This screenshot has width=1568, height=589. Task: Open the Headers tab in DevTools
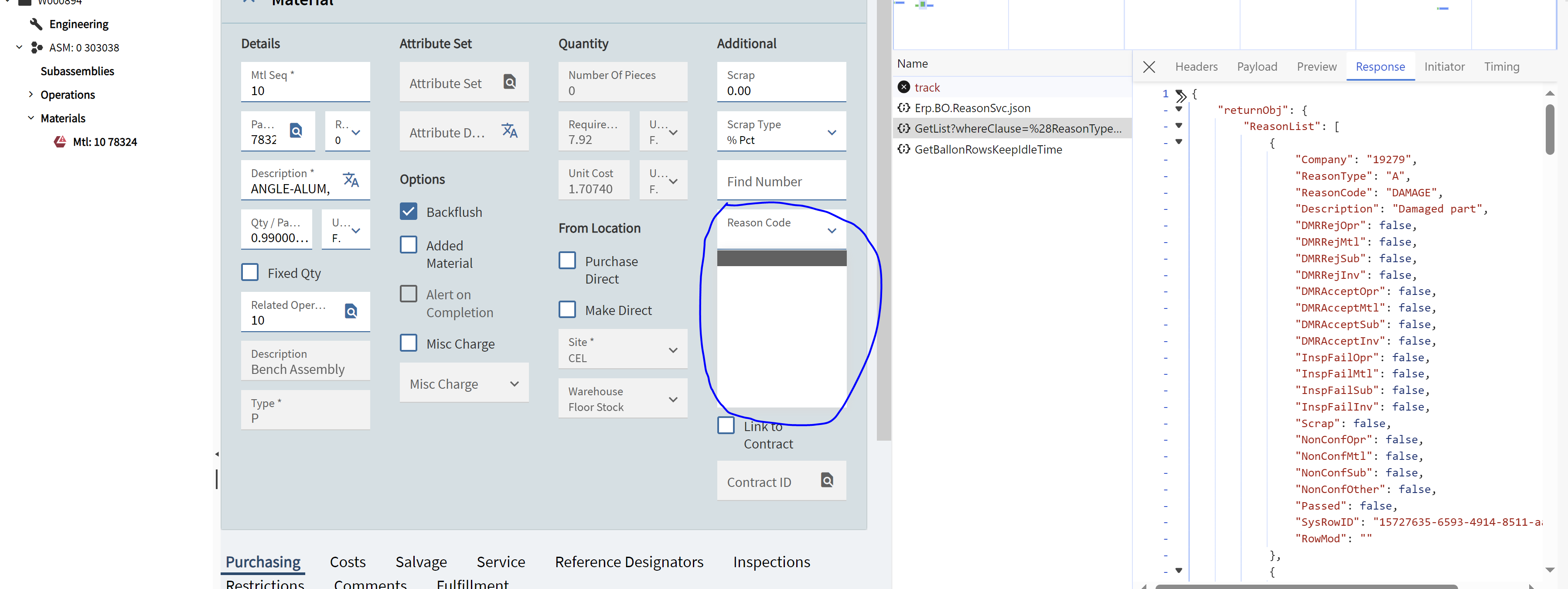tap(1196, 67)
